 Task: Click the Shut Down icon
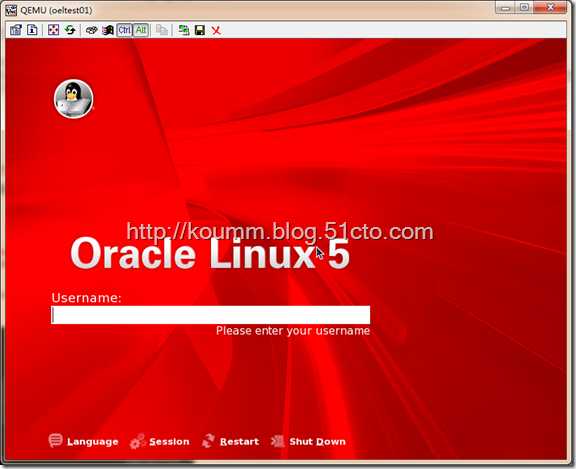[277, 441]
